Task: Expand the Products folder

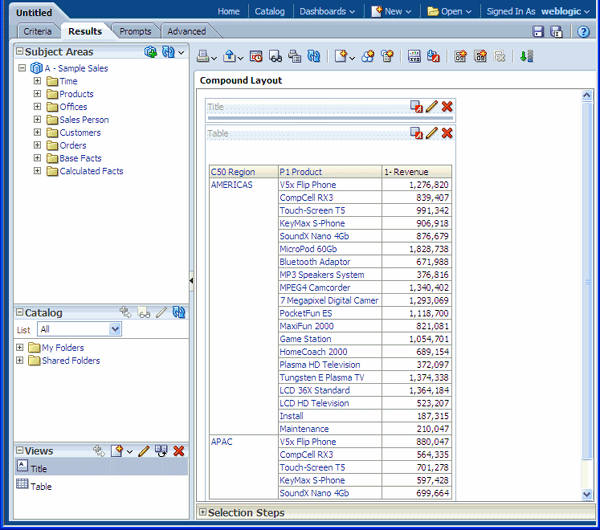Action: pyautogui.click(x=38, y=94)
